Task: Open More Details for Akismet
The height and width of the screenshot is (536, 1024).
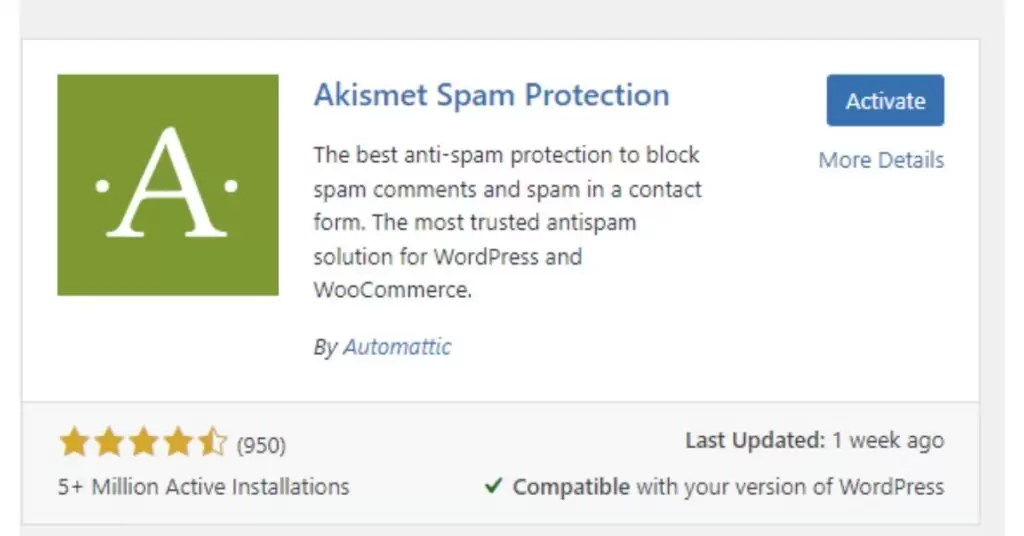Action: click(x=881, y=160)
